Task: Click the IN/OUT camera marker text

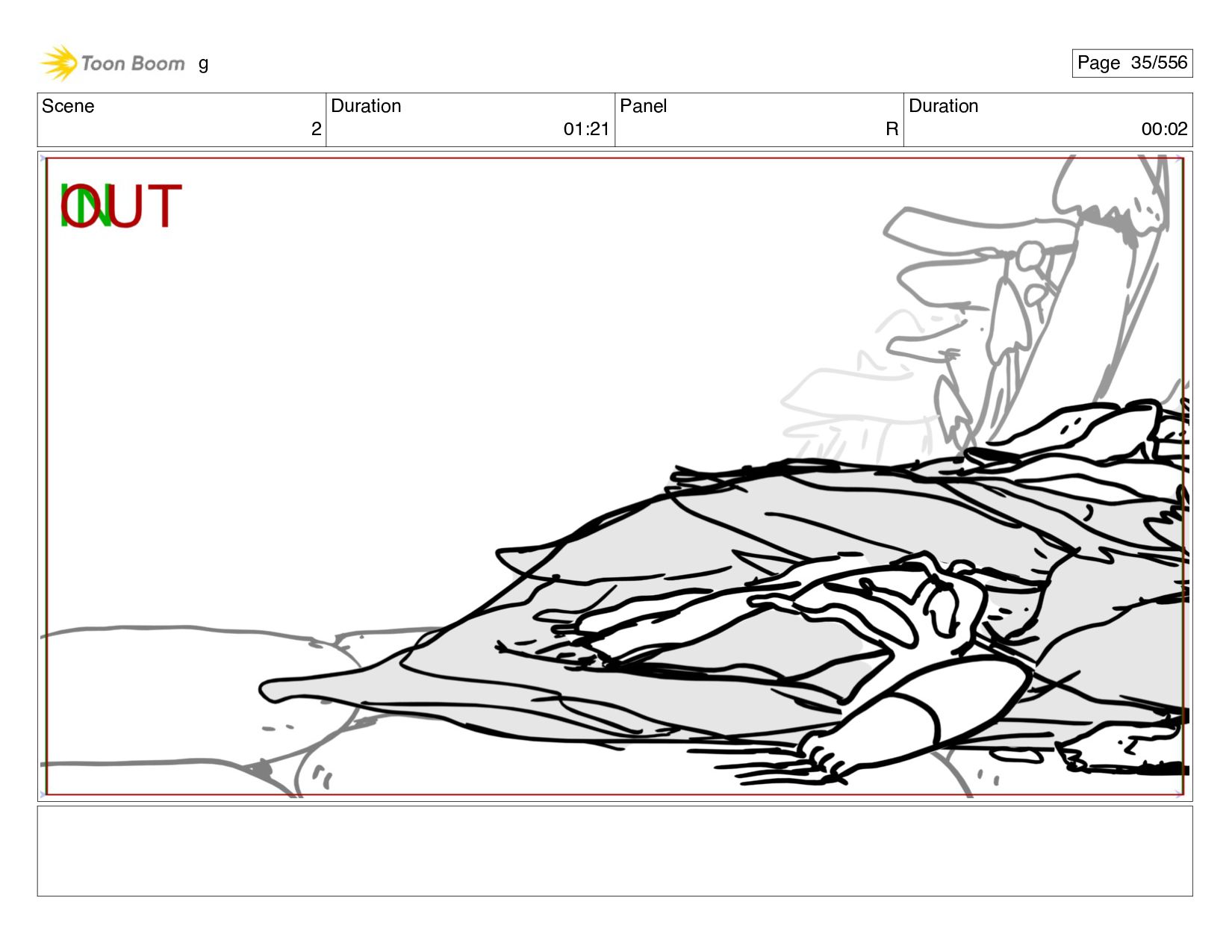Action: point(120,206)
